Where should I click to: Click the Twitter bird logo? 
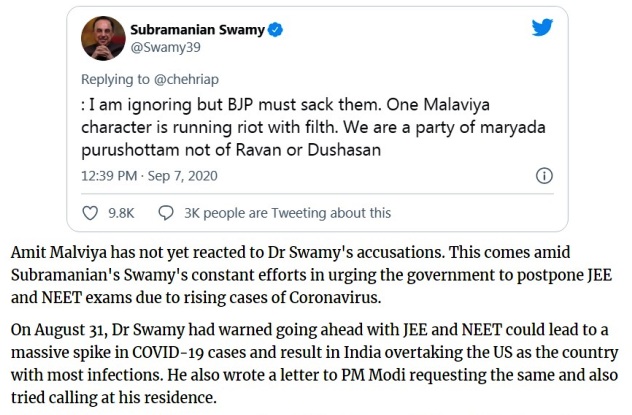[x=542, y=28]
